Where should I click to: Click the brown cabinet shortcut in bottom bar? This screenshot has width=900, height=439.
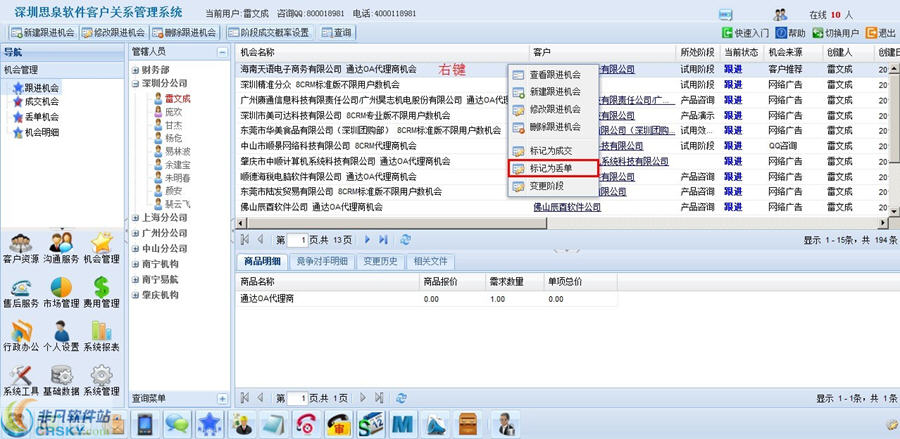468,425
